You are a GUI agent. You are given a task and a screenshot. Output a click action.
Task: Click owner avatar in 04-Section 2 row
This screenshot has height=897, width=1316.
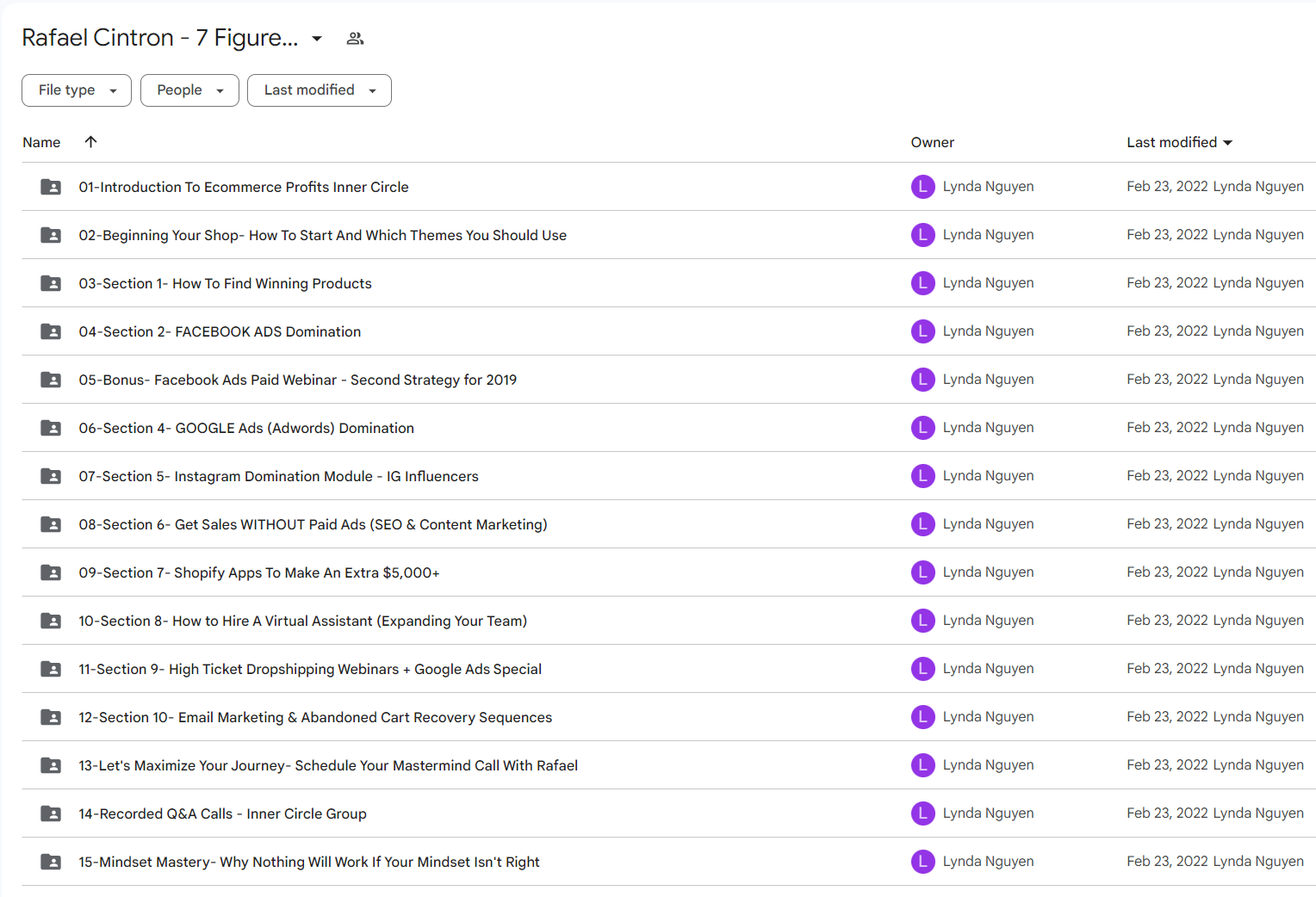(923, 331)
